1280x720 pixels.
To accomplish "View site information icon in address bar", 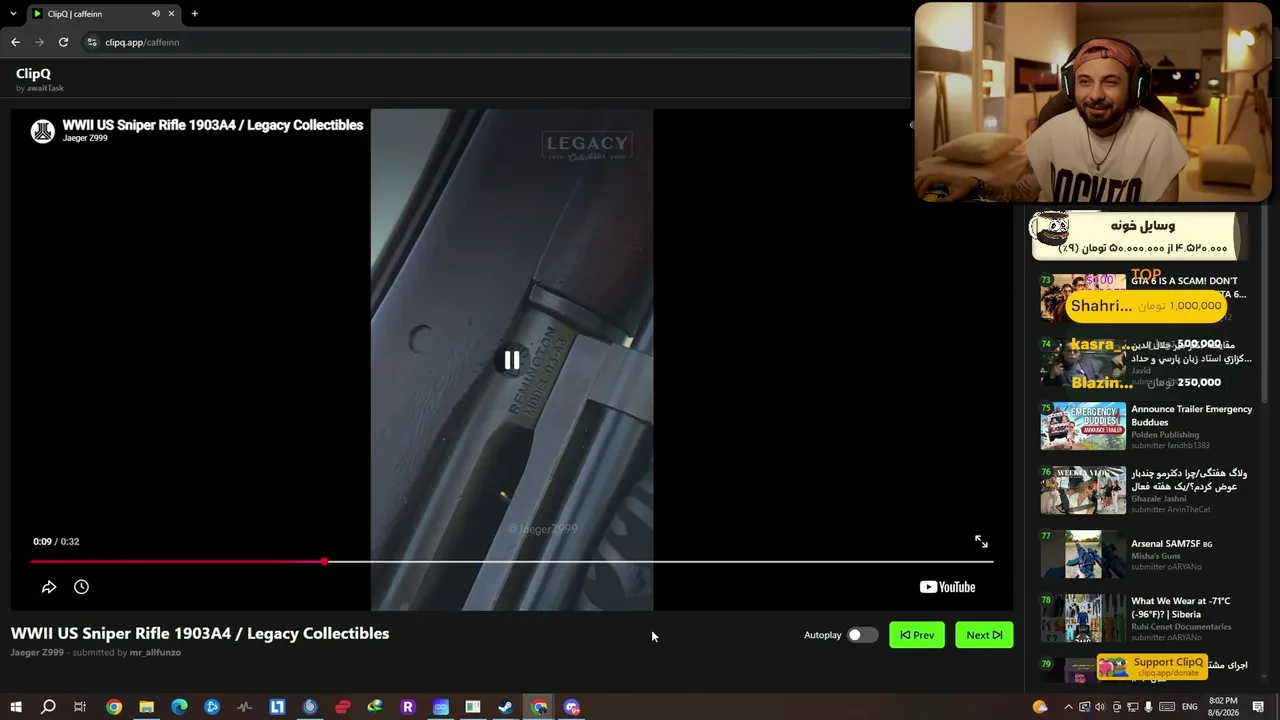I will point(92,42).
